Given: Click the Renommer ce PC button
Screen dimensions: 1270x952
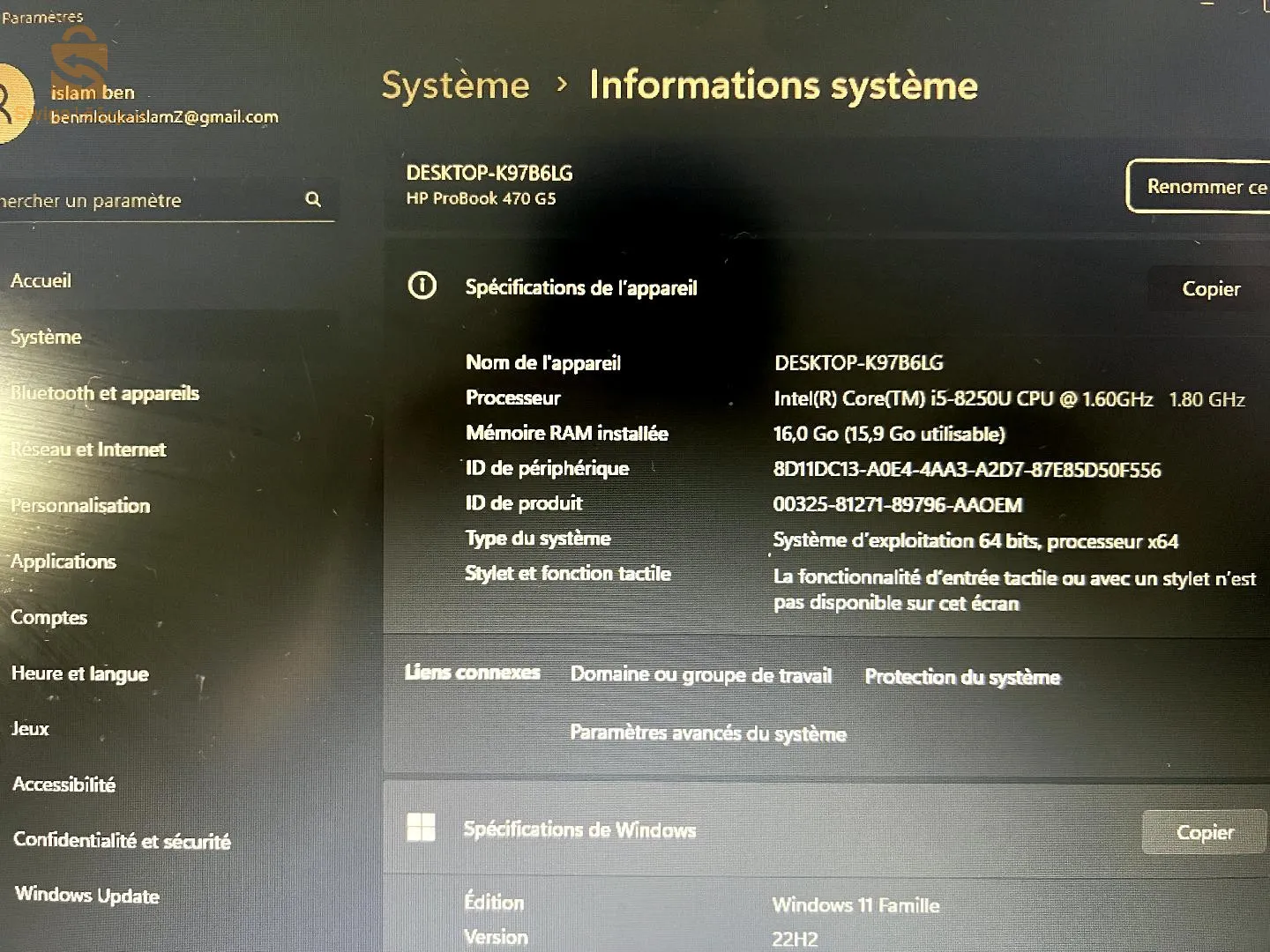Looking at the screenshot, I should click(x=1199, y=186).
